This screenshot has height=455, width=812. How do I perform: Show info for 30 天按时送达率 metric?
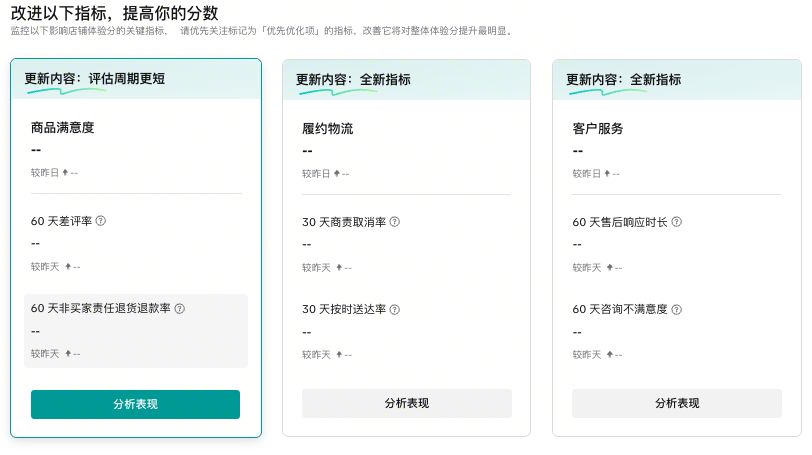394,309
